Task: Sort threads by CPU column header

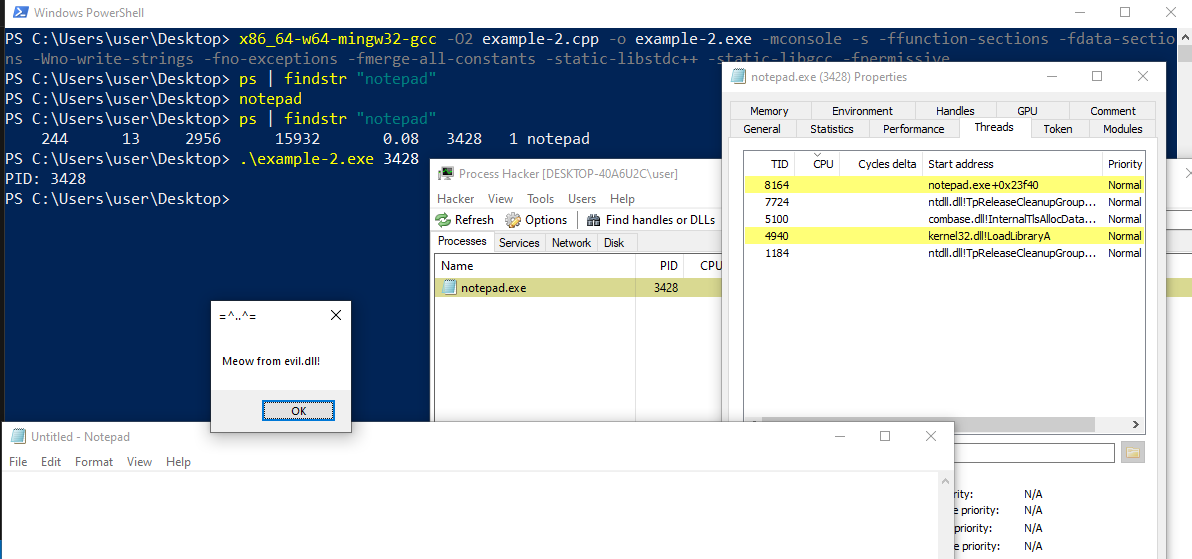Action: 817,164
